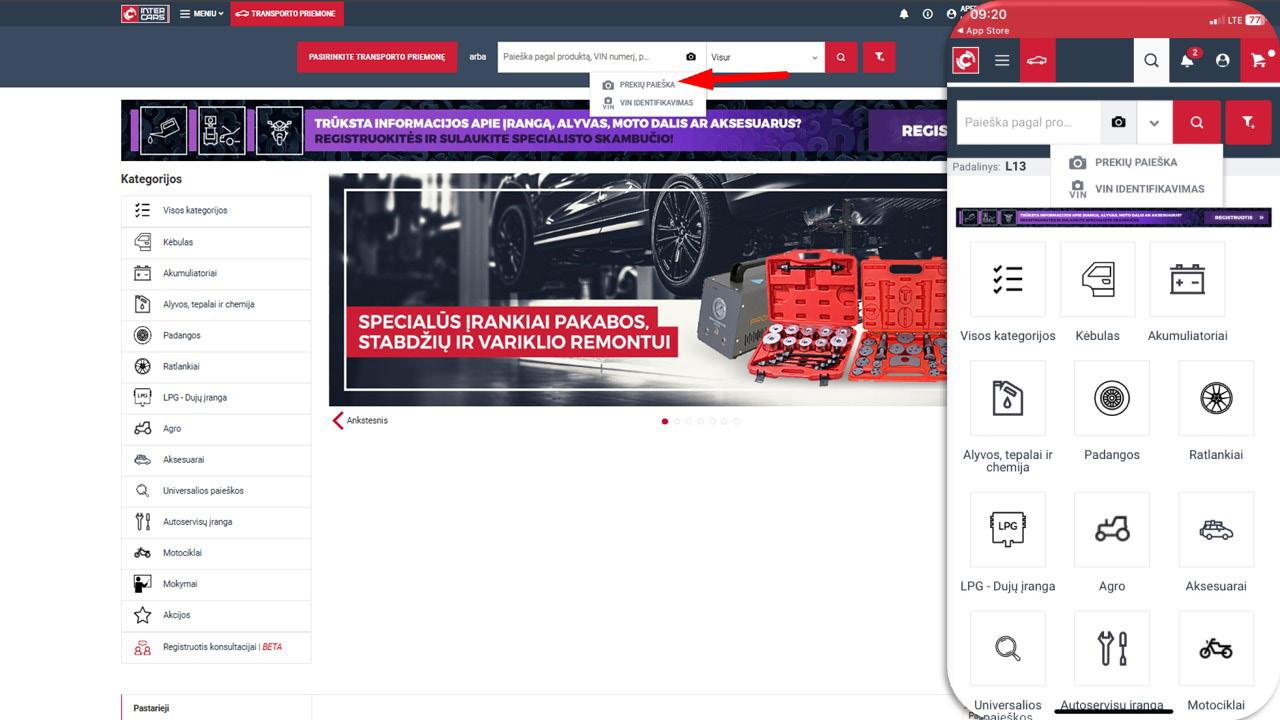
Task: Tap the search magnifier in mobile header
Action: (x=1151, y=61)
